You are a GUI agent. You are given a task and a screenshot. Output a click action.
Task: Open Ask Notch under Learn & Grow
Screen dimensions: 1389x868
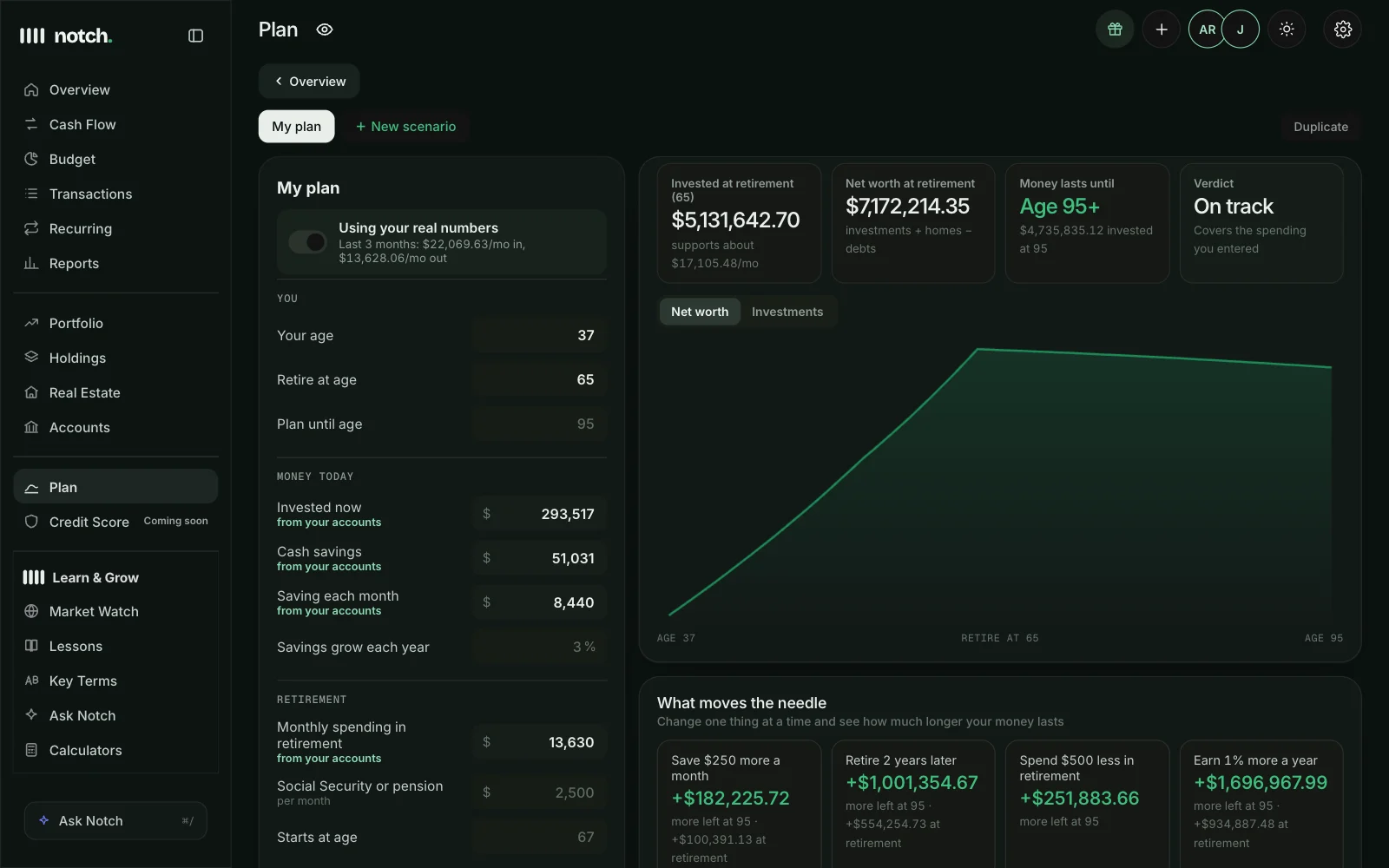[115, 715]
